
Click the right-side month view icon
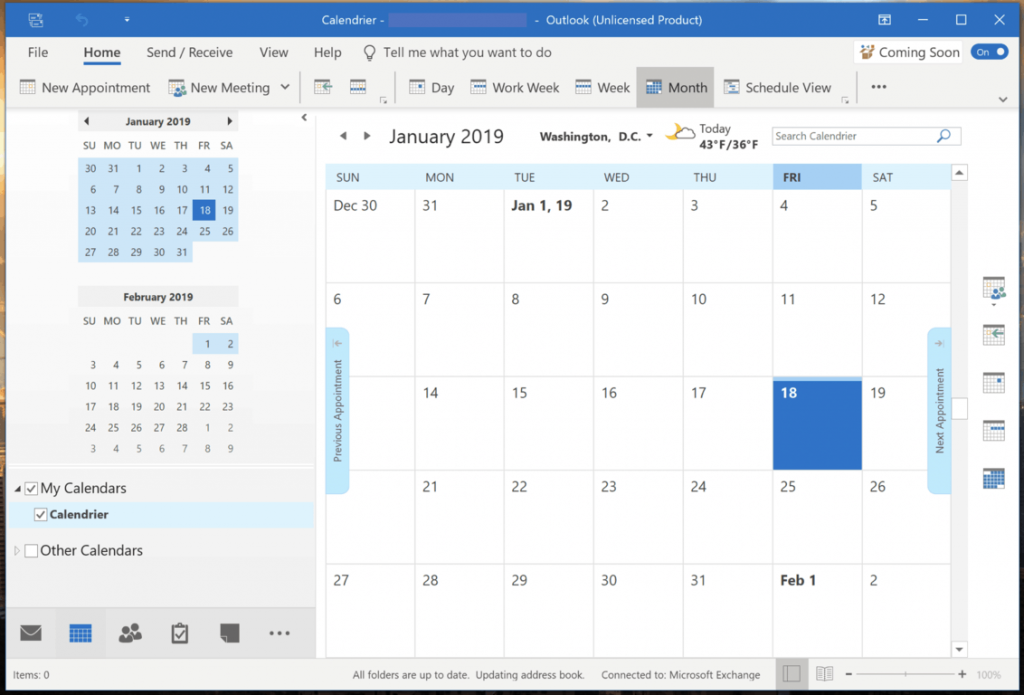click(993, 478)
